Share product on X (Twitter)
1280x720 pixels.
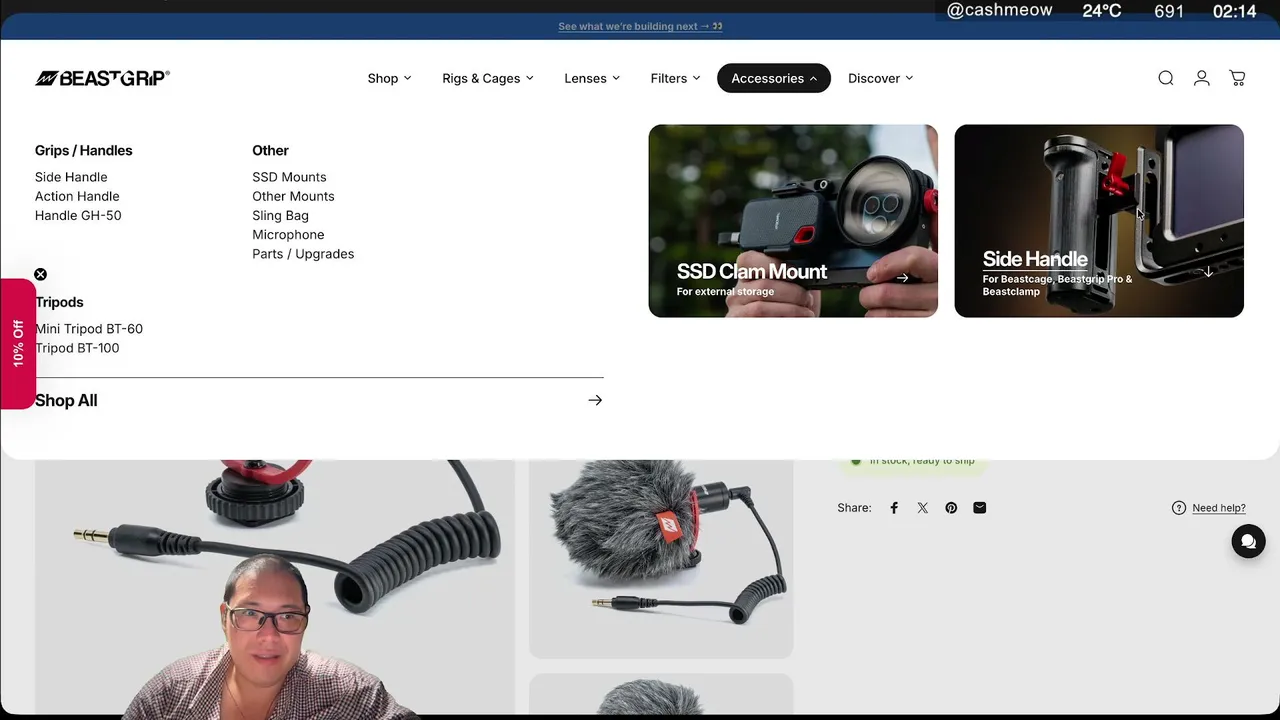click(x=923, y=508)
